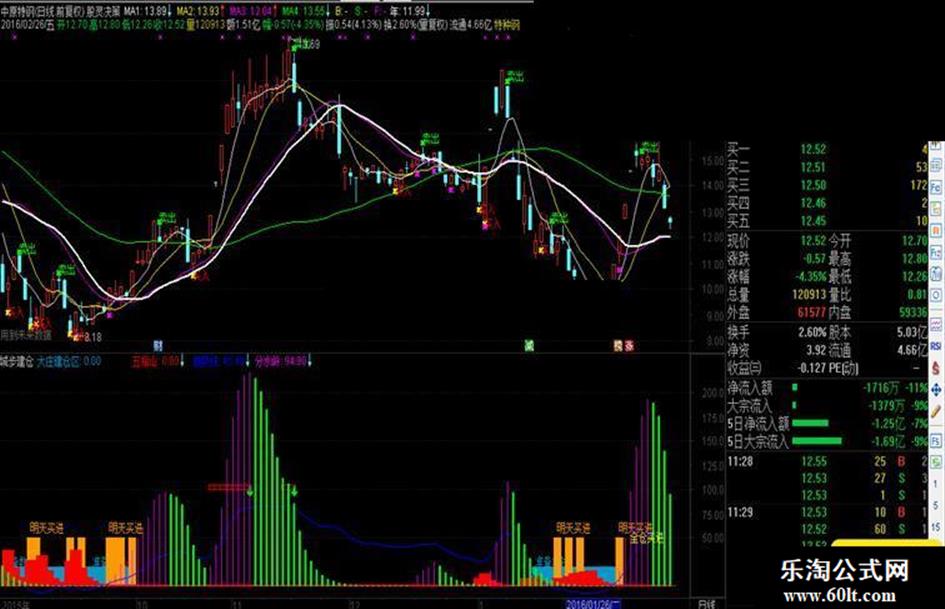Click the 5日大宗流入 green bar

pos(817,441)
